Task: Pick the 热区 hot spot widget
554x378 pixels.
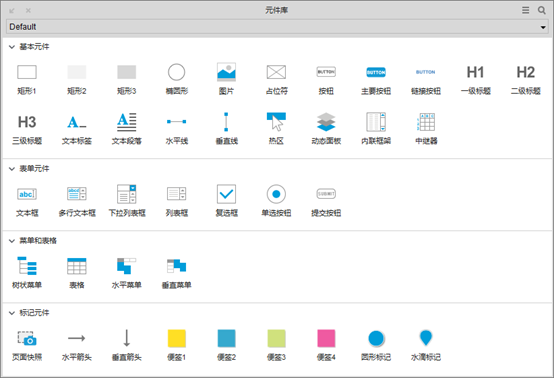Action: pyautogui.click(x=276, y=128)
